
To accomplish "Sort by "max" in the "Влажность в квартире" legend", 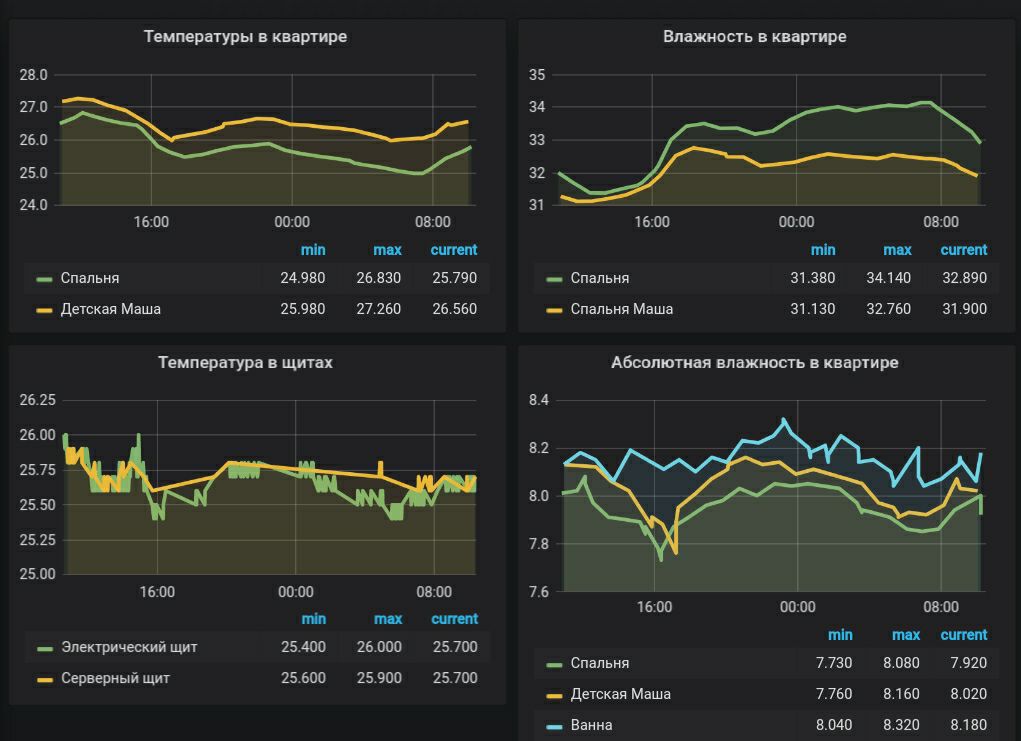I will click(897, 250).
